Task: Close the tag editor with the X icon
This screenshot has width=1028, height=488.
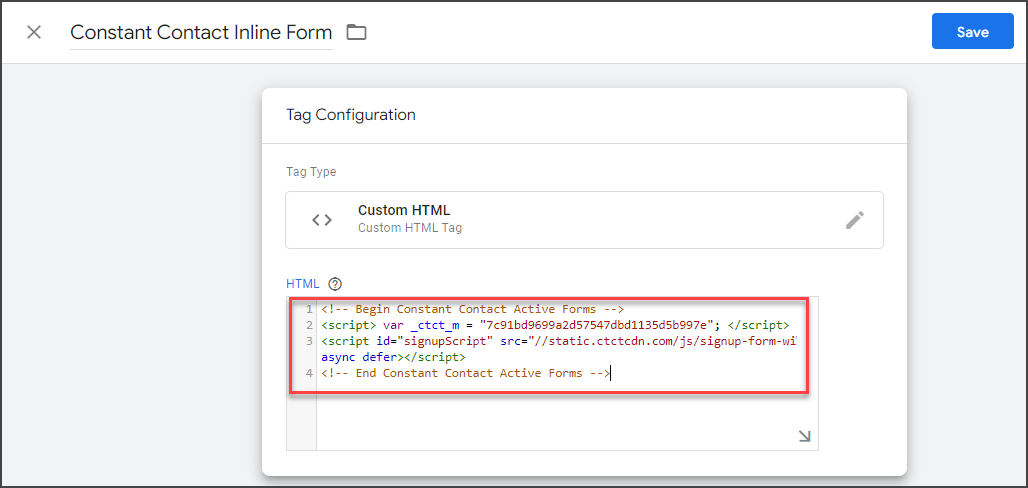Action: point(34,32)
